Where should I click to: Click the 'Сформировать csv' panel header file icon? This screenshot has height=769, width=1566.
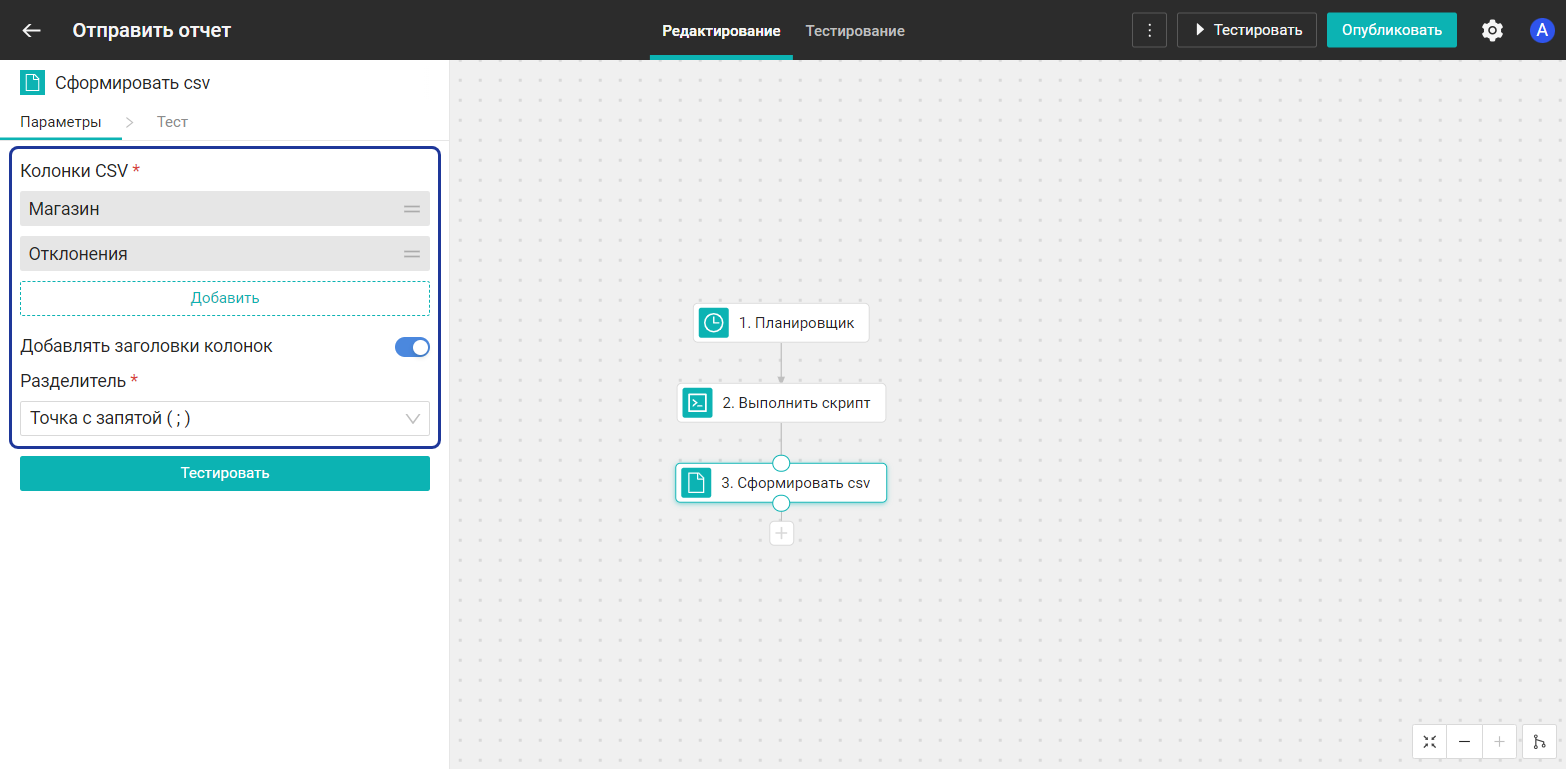32,83
